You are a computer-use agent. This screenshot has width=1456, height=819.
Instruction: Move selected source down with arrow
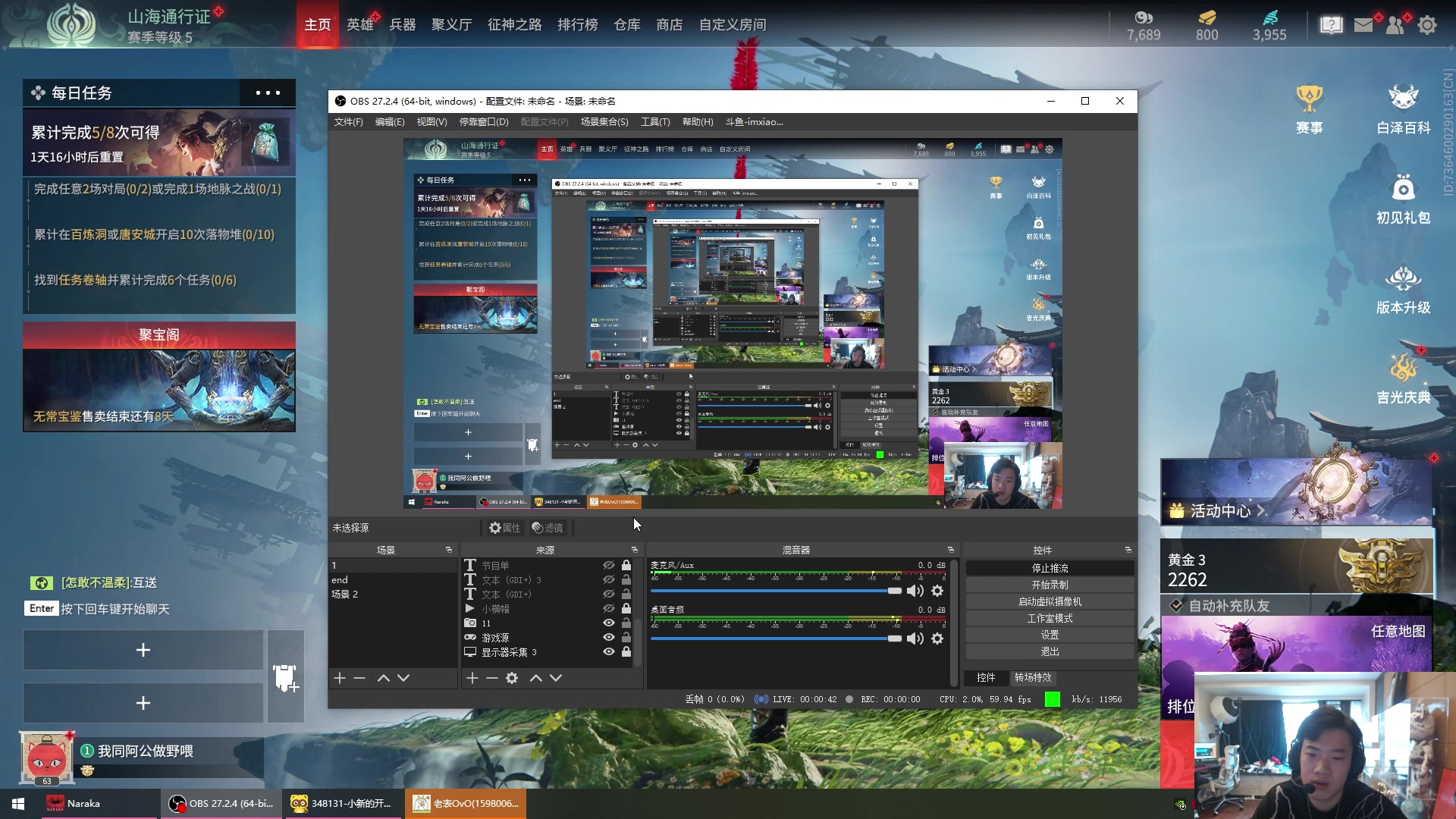(556, 678)
